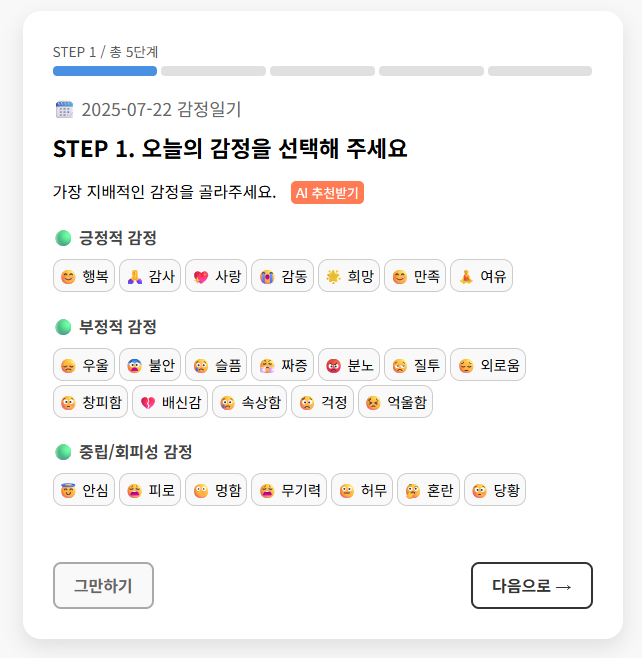This screenshot has height=658, width=642.
Task: Choose the 당황 emotion chip
Action: [x=494, y=490]
